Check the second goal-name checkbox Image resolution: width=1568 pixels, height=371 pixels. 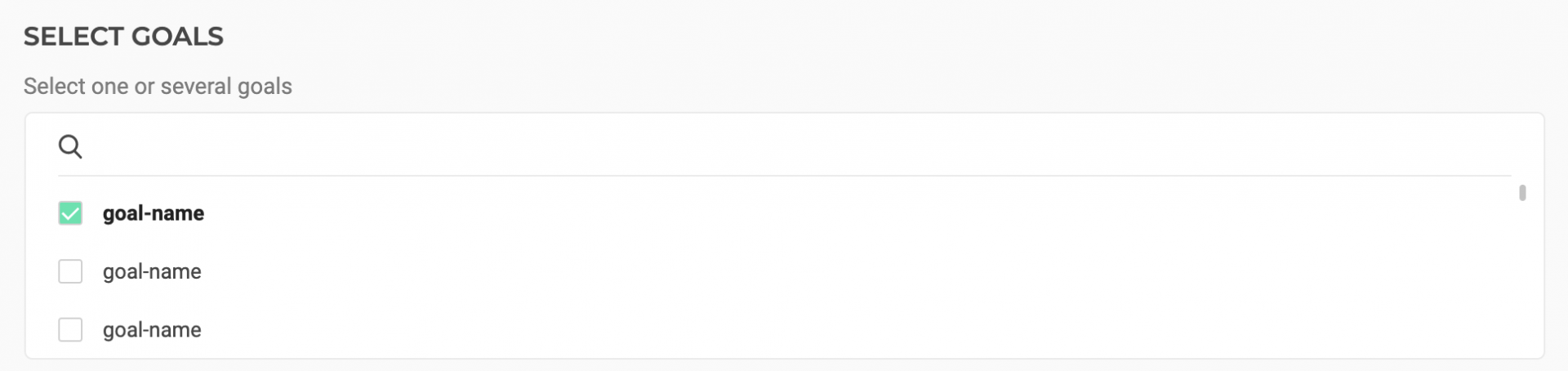pyautogui.click(x=70, y=271)
